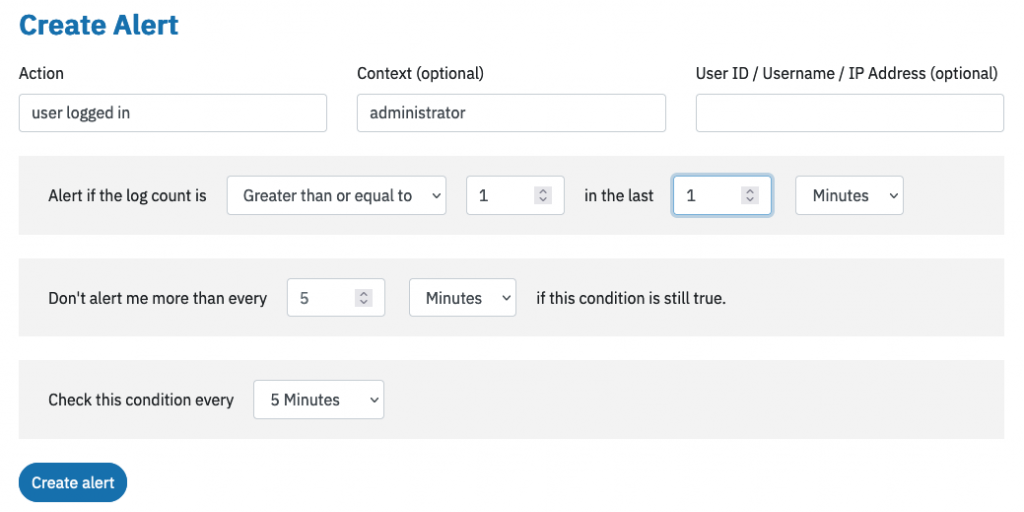Viewport: 1024px width, 512px height.
Task: Open the Minutes dropdown before 'if this condition is still true'
Action: (462, 298)
